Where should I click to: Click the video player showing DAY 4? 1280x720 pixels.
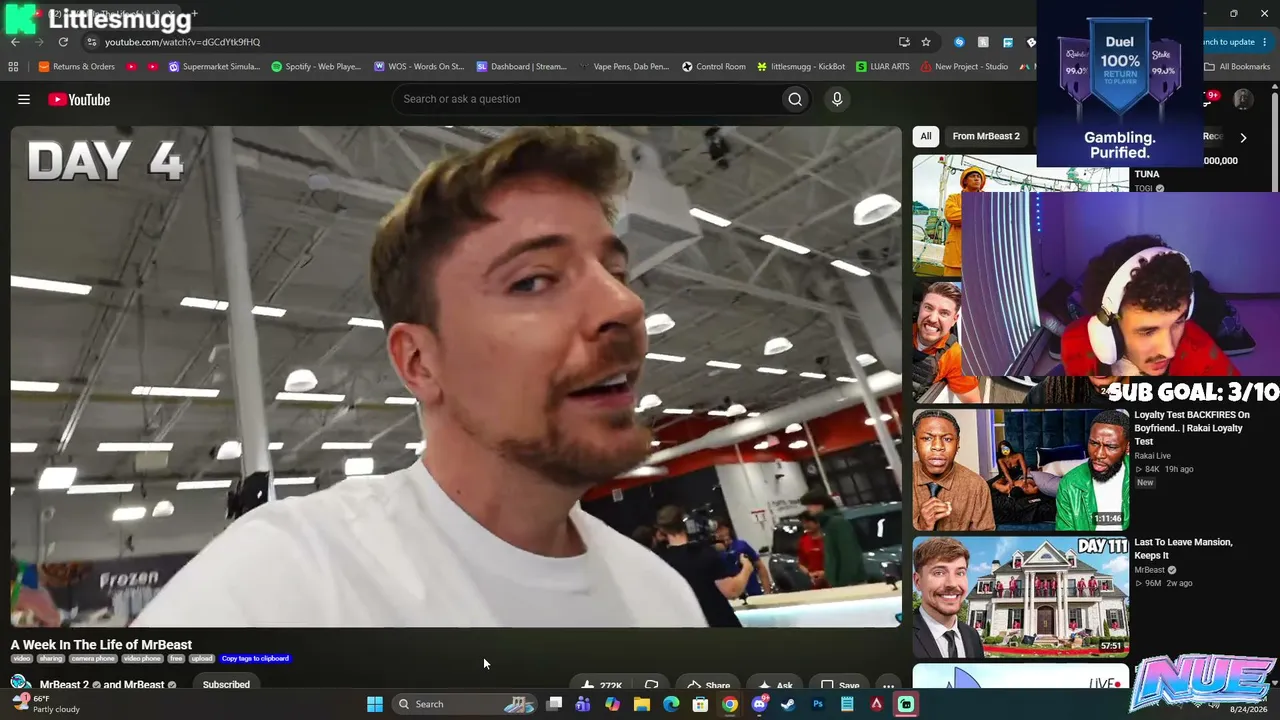(x=456, y=376)
